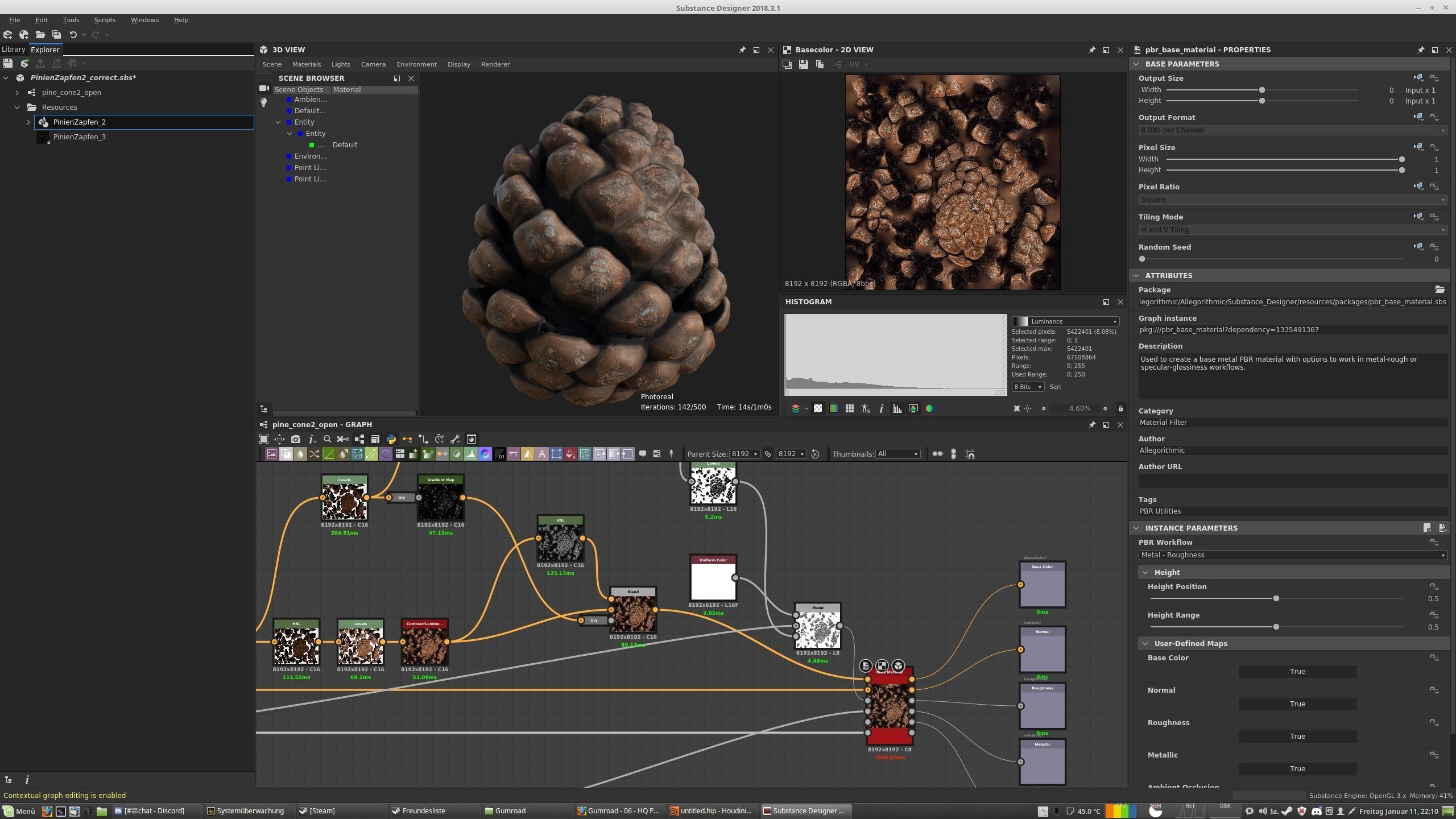Click the wrench tools icon in graph toolbar
Viewport: 1456px width, 819px height.
click(455, 439)
